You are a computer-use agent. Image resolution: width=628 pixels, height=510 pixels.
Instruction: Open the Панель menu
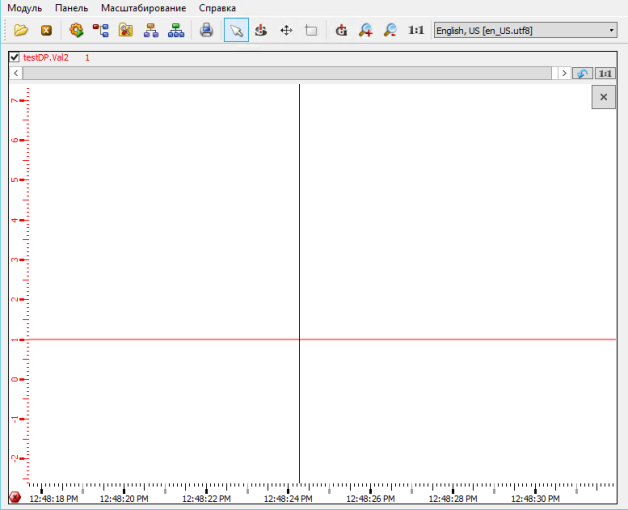pos(72,8)
